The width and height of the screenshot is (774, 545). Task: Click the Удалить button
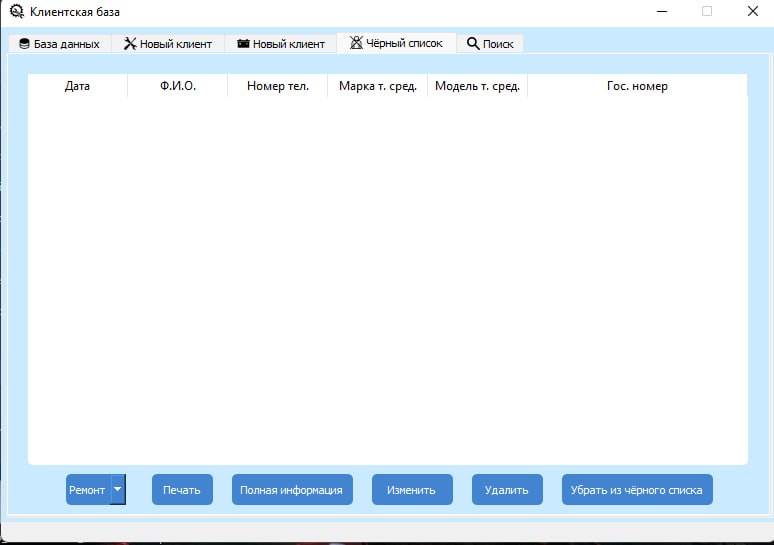(x=507, y=489)
